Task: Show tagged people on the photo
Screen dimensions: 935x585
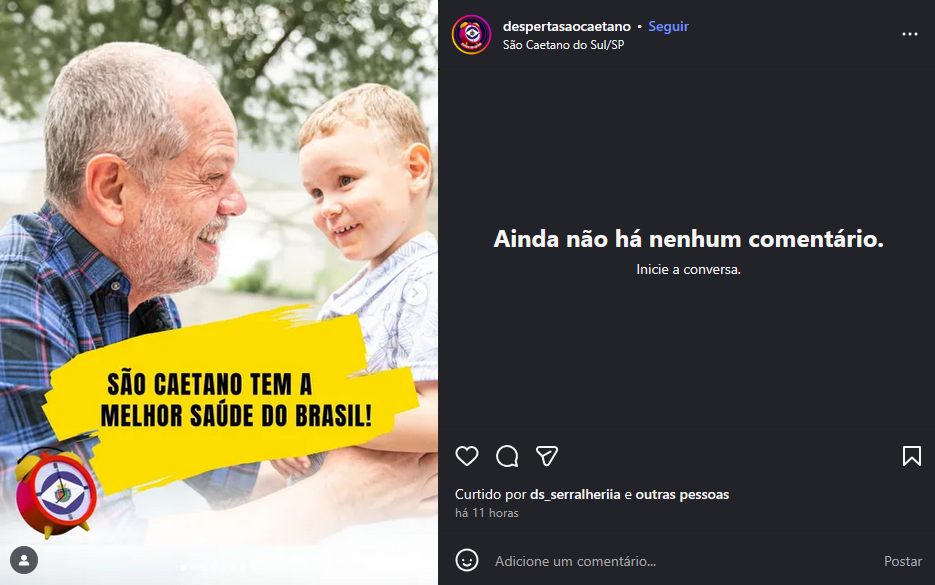Action: pos(24,560)
